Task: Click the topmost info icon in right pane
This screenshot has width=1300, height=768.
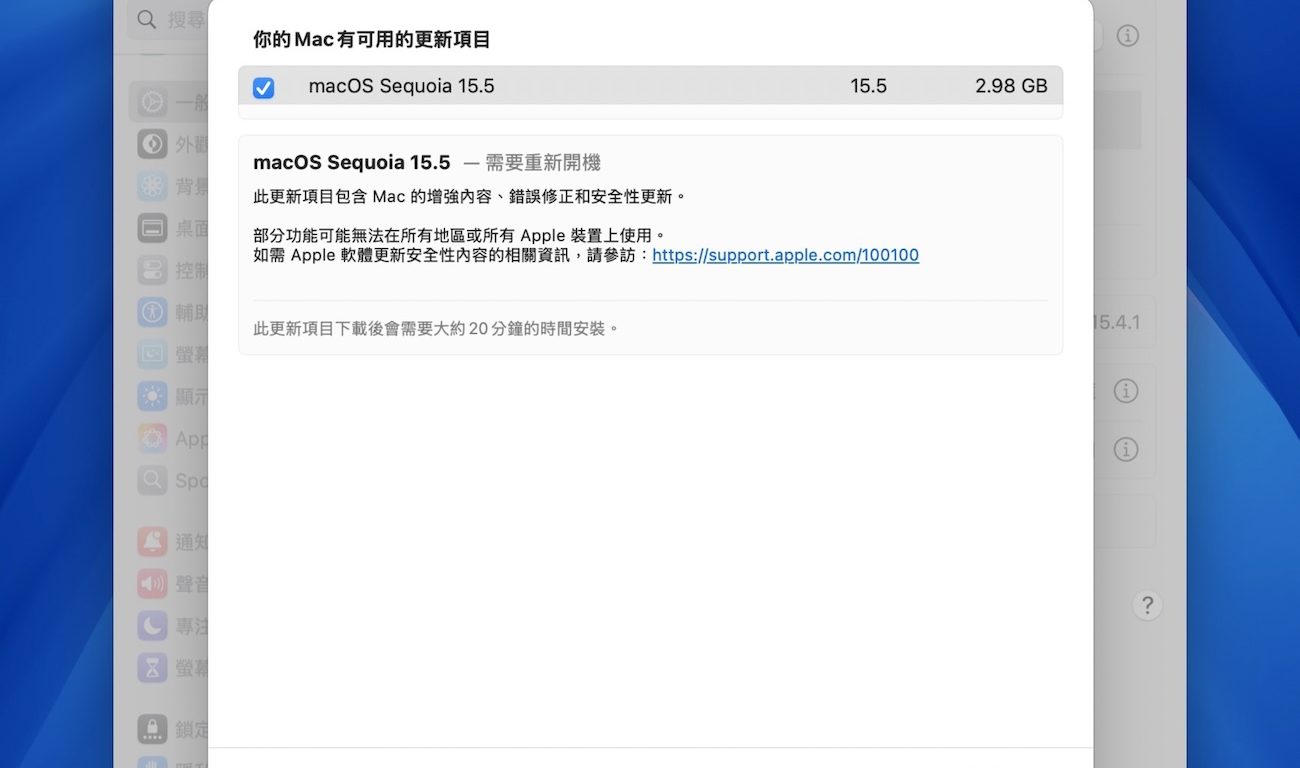Action: (1127, 36)
